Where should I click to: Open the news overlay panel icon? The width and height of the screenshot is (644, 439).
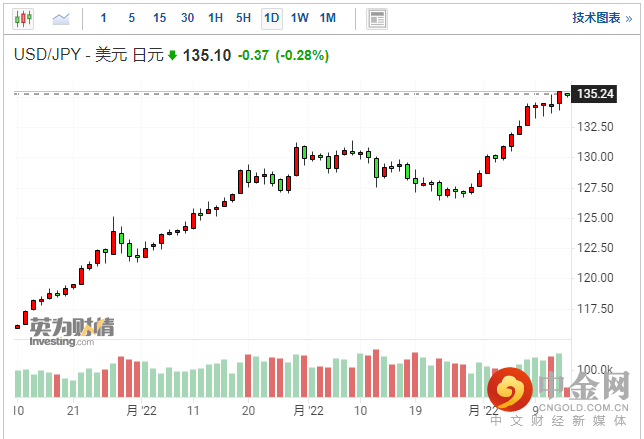tap(377, 19)
